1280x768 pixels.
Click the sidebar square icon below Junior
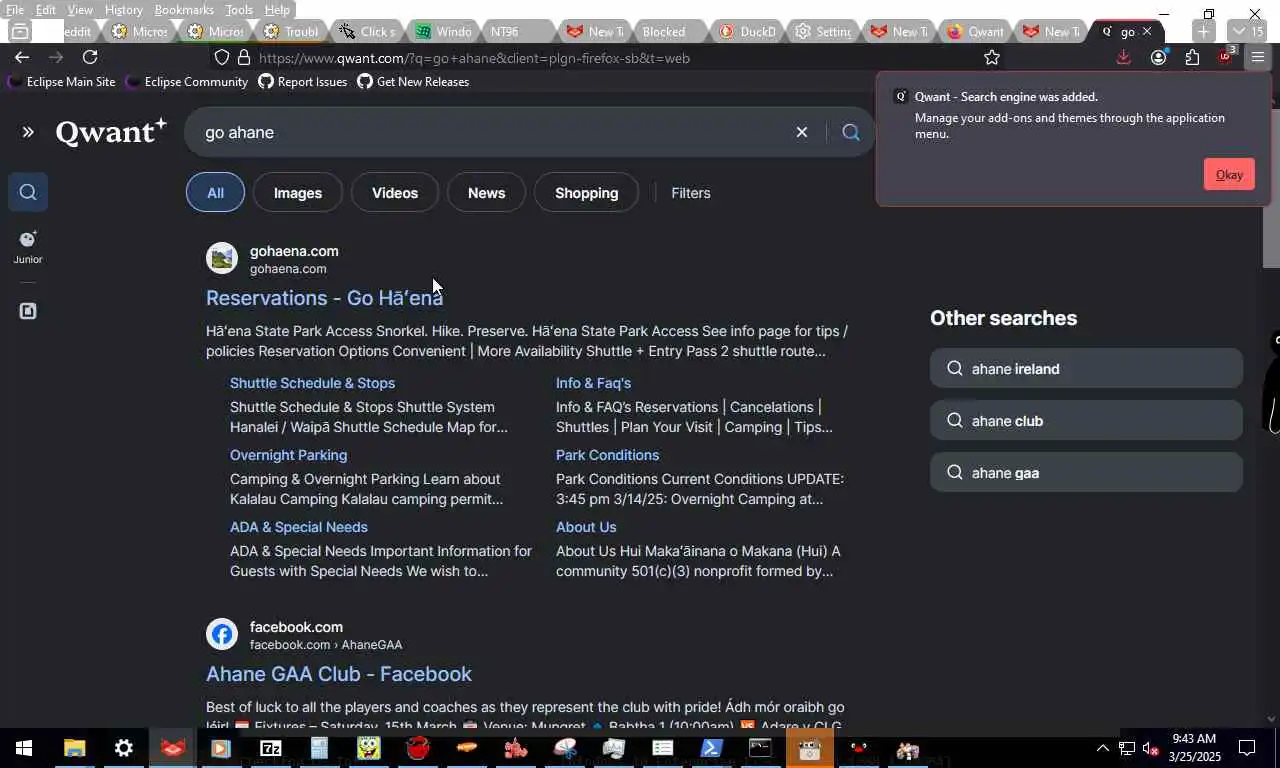(x=28, y=311)
